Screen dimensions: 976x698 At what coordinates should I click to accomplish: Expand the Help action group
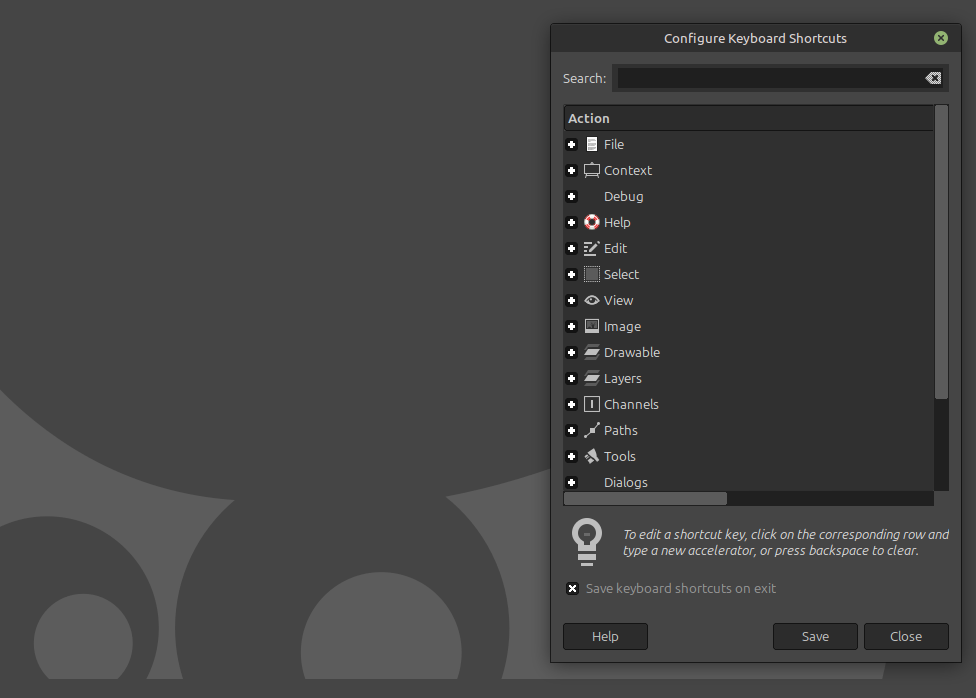[571, 222]
